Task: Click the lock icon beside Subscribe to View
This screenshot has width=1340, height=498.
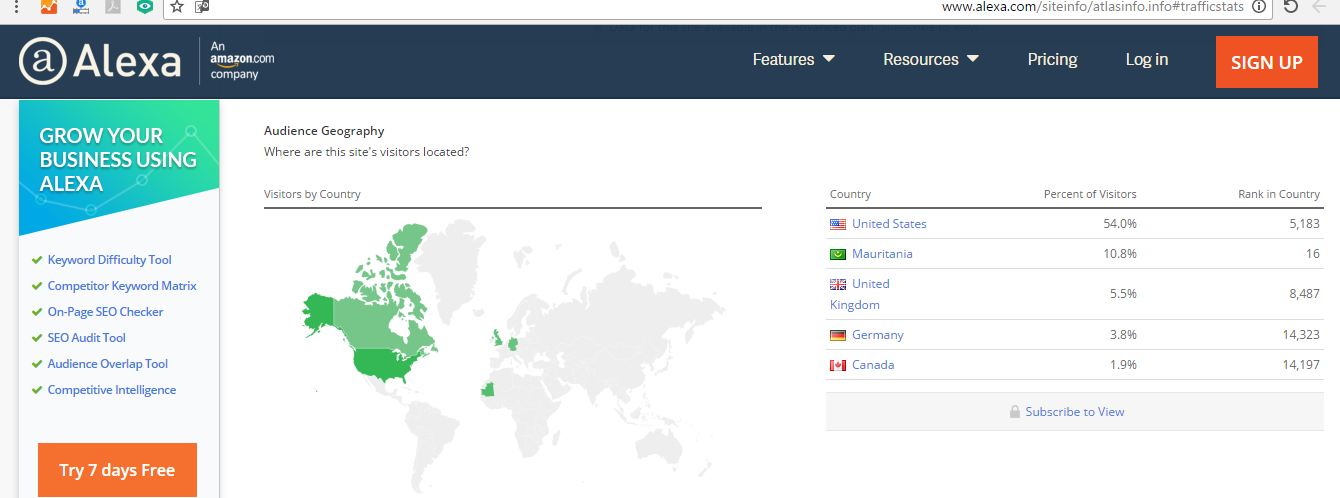Action: point(1015,412)
